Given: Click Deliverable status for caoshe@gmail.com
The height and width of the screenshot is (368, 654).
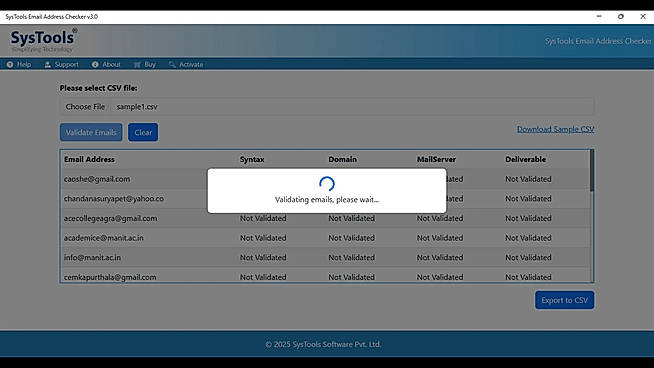Looking at the screenshot, I should pyautogui.click(x=528, y=179).
